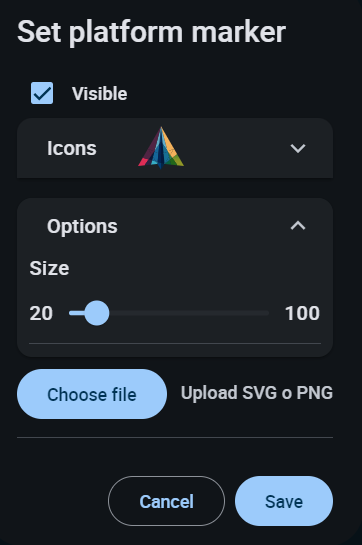Expand the Icons section with chevron
Screen dimensions: 362x545
coord(298,148)
